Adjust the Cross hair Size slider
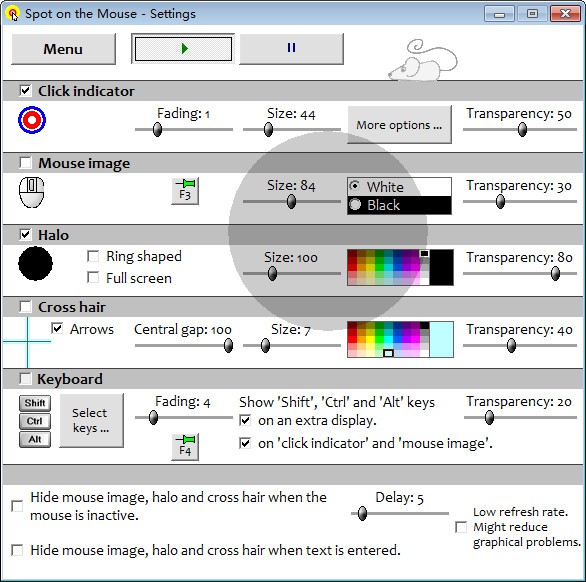This screenshot has height=582, width=586. coord(292,346)
